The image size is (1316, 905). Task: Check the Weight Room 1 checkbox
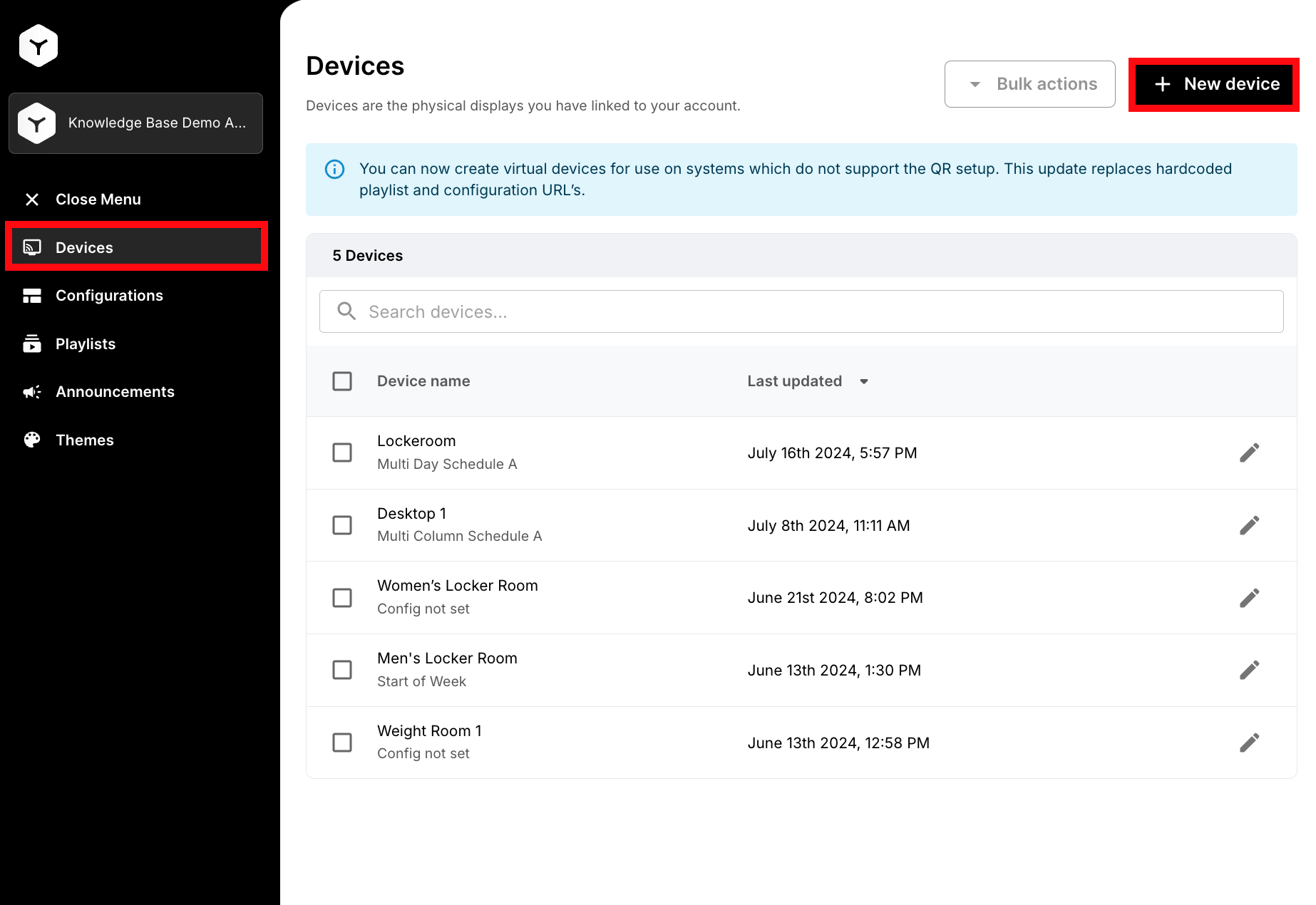coord(342,743)
